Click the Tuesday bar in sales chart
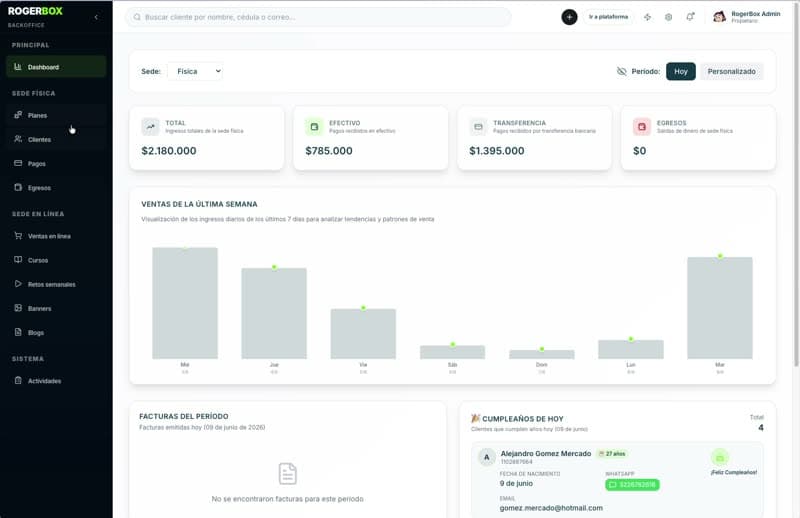Image resolution: width=800 pixels, height=518 pixels. (x=719, y=308)
